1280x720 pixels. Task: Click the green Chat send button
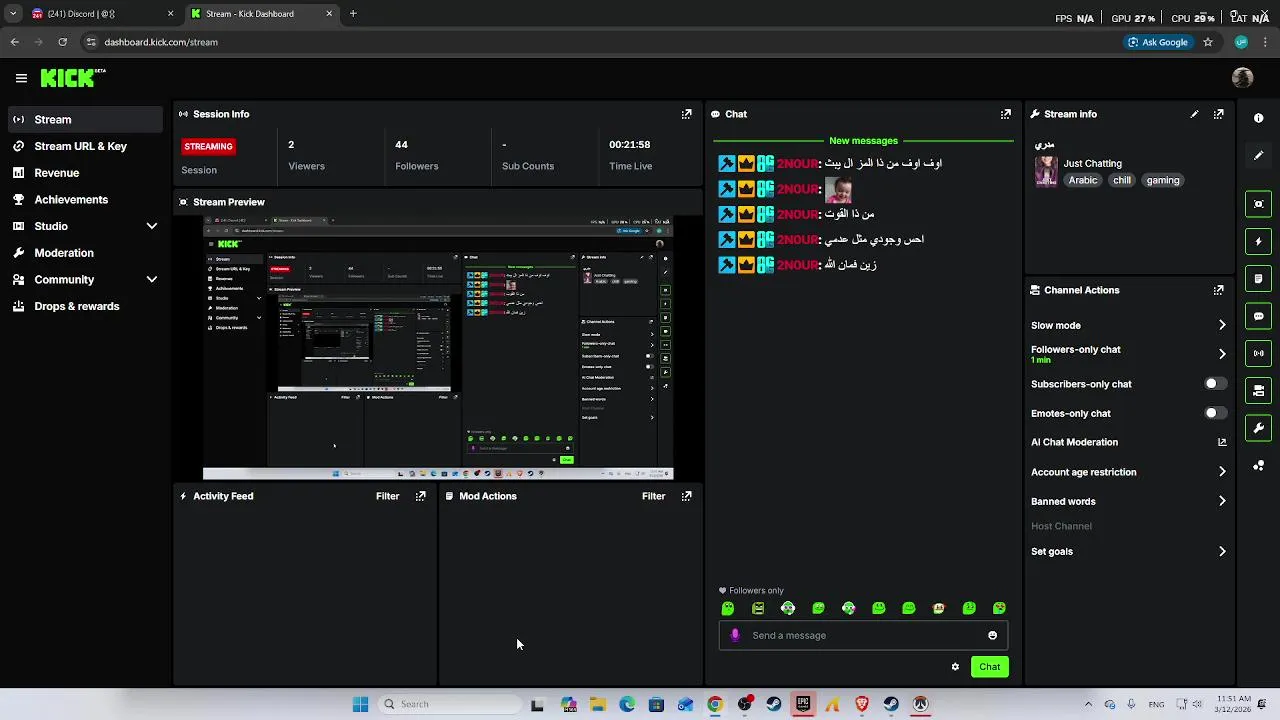[x=989, y=667]
